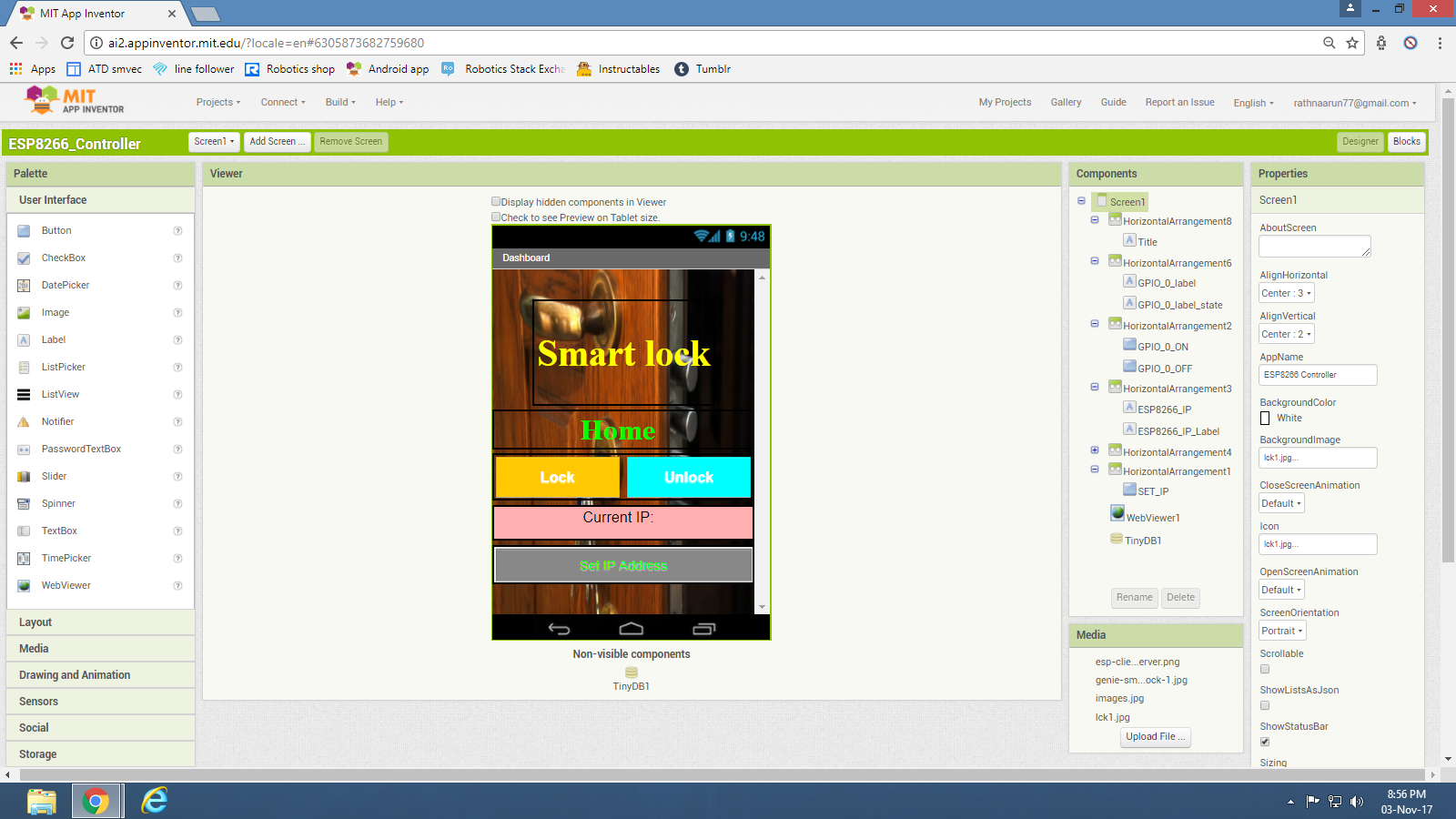Screen dimensions: 1456x819
Task: Click the BackgroundImage lck1.jpg field
Action: 1318,458
